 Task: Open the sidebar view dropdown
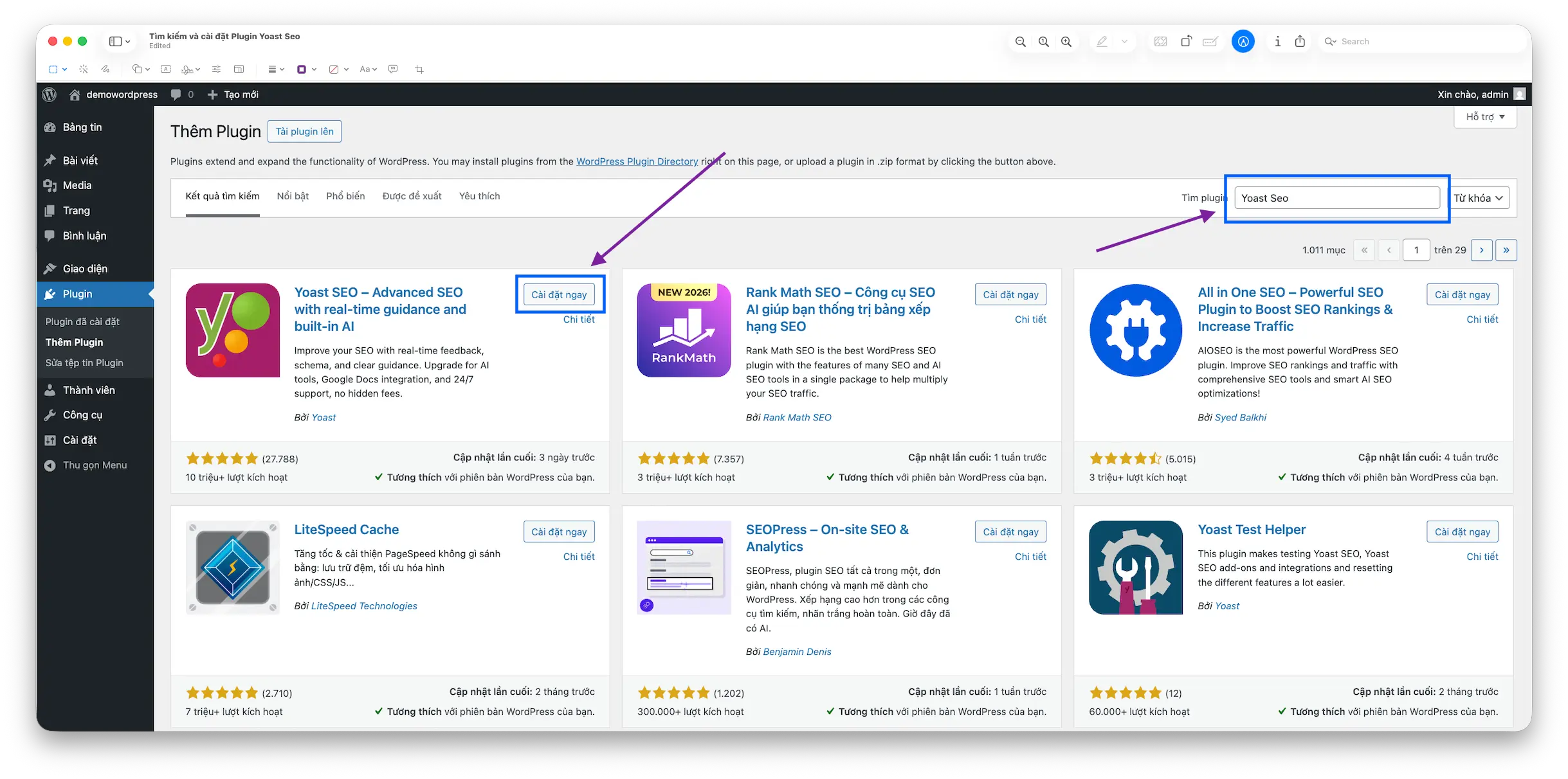[120, 42]
